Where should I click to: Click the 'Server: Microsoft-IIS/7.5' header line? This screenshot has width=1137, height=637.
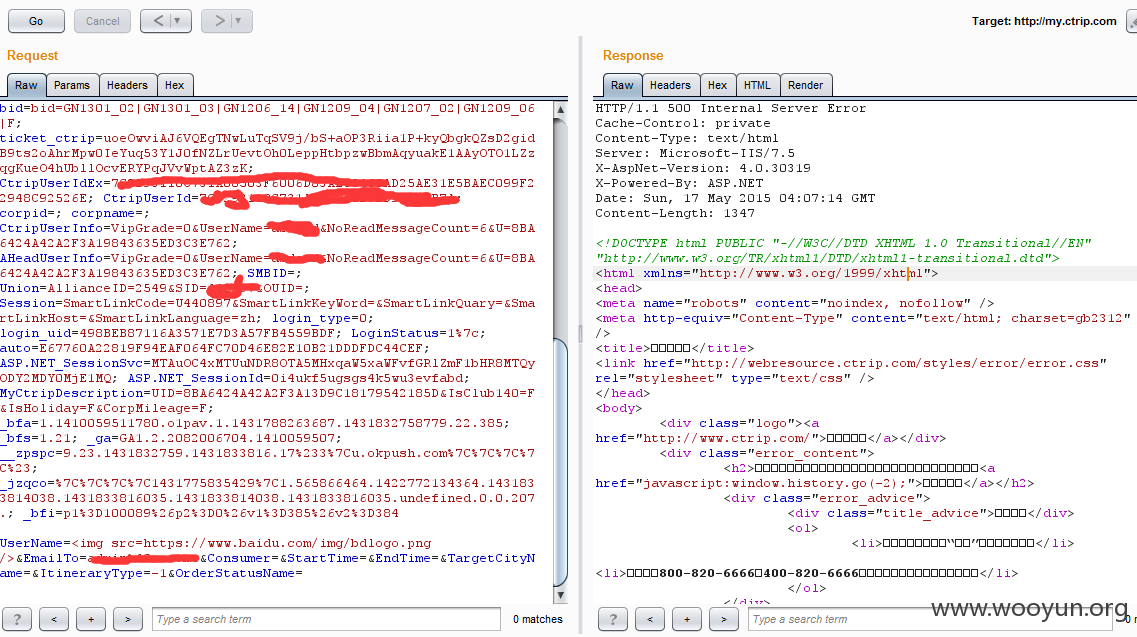tap(695, 153)
